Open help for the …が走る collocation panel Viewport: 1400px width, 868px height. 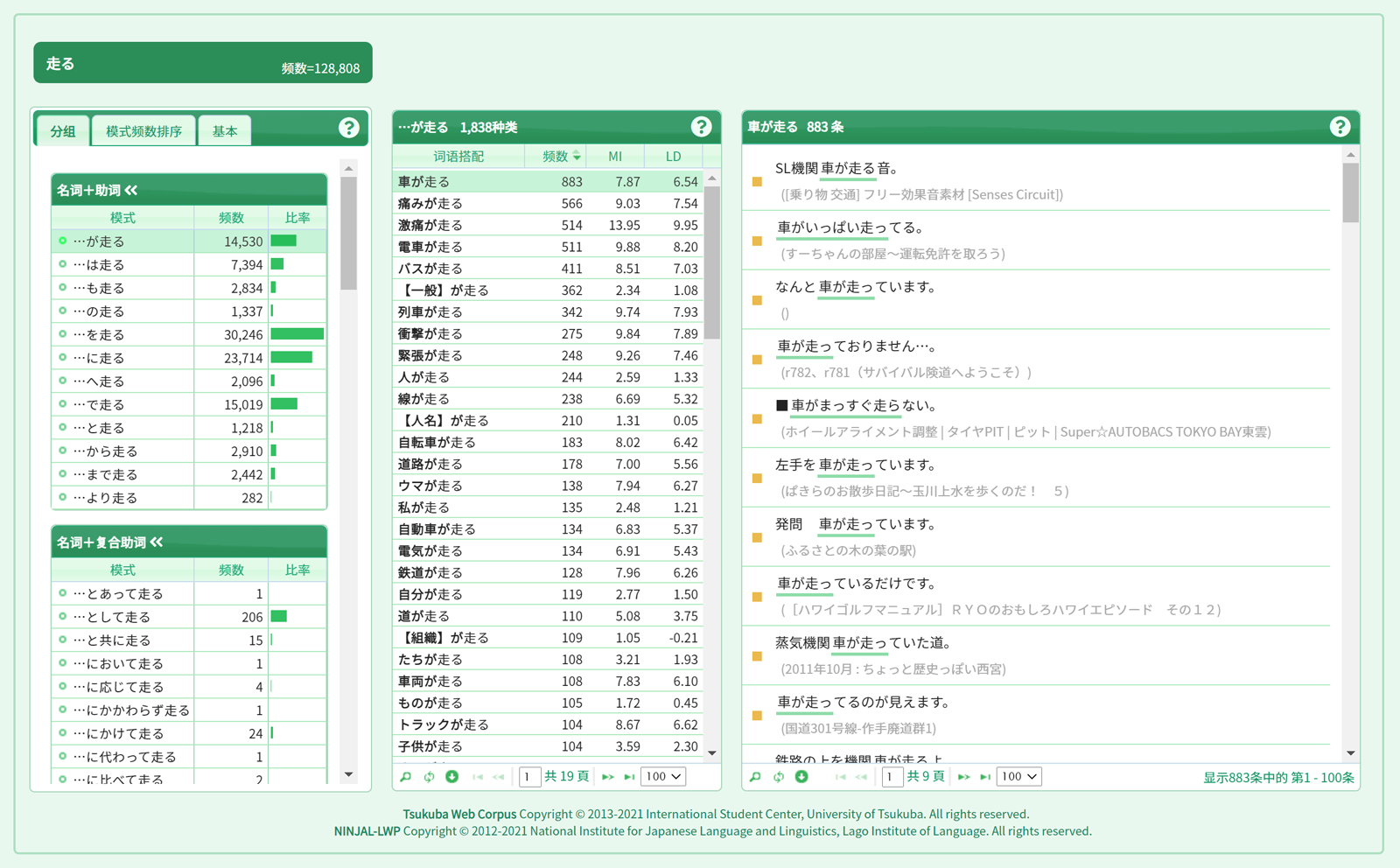click(701, 127)
